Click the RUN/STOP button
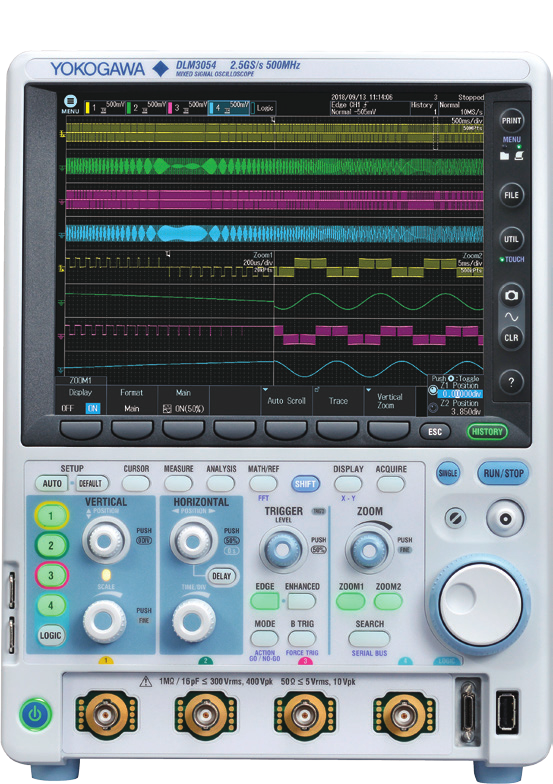This screenshot has width=553, height=784. tap(503, 473)
